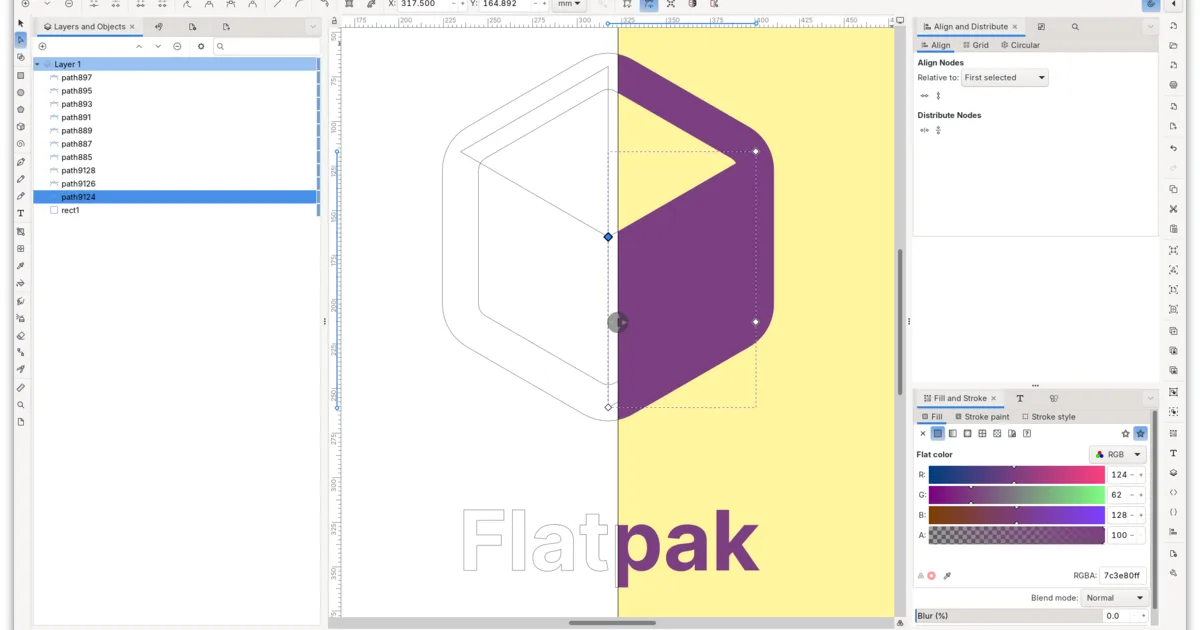The image size is (1200, 630).
Task: Select the Measure ruler tool
Action: coord(21,387)
